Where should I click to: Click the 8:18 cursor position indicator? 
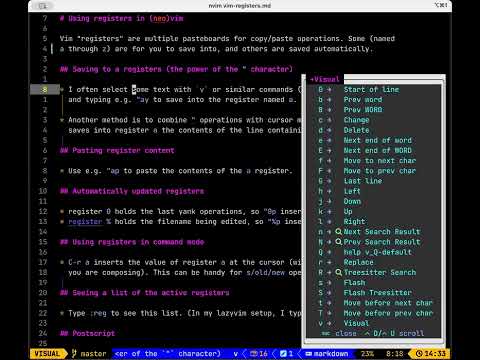[395, 354]
